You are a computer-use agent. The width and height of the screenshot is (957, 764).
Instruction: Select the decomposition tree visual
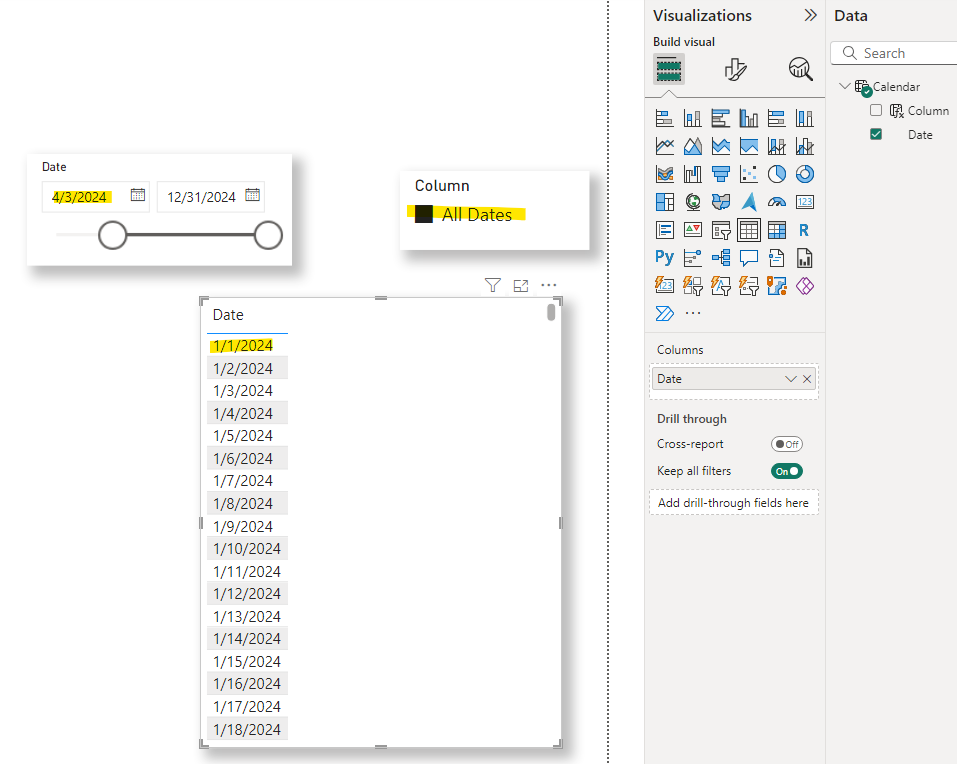tap(720, 258)
